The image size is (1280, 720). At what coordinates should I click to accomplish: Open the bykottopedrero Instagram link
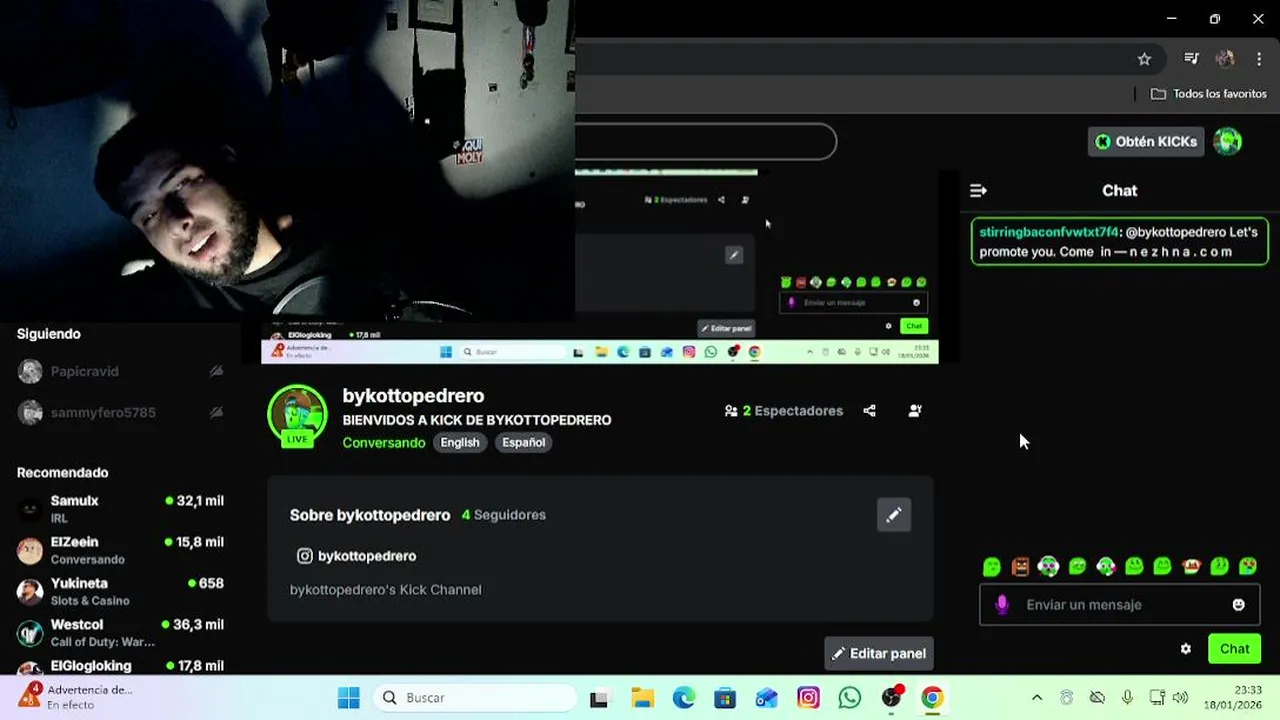357,556
